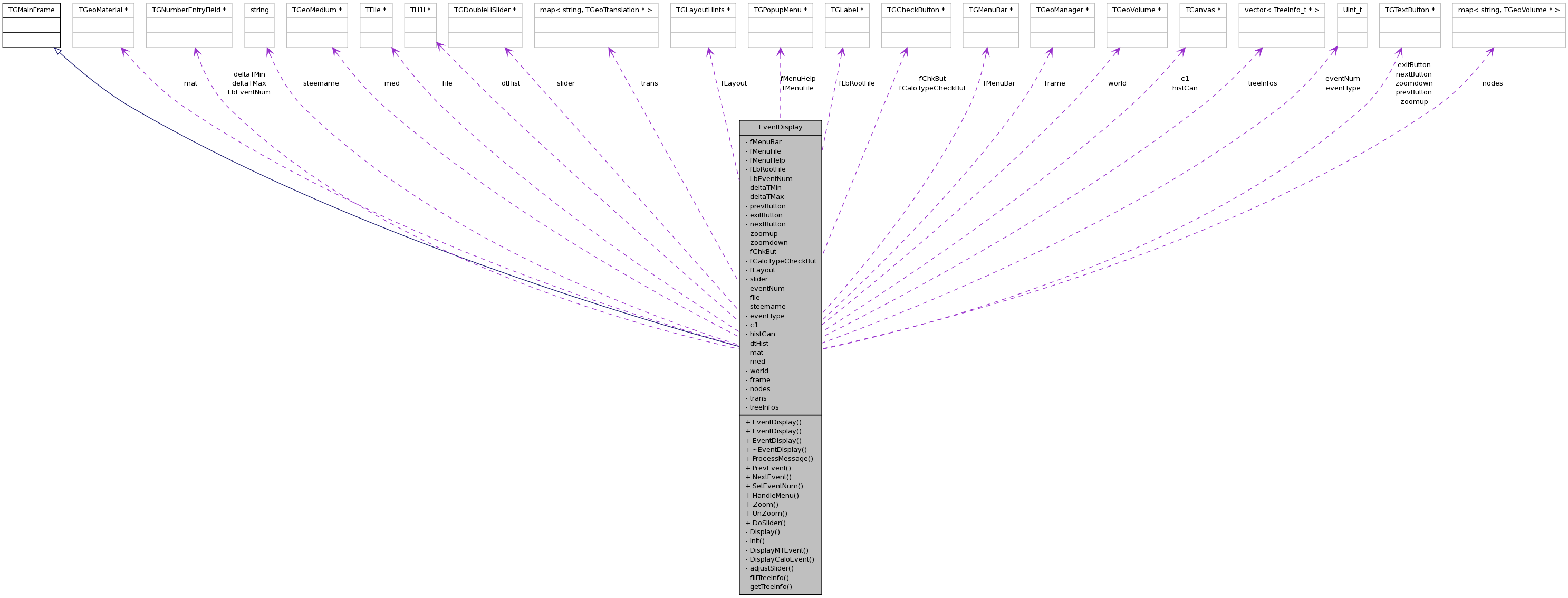Click the Init() method entry
Screen dimensions: 1568x598
[755, 541]
